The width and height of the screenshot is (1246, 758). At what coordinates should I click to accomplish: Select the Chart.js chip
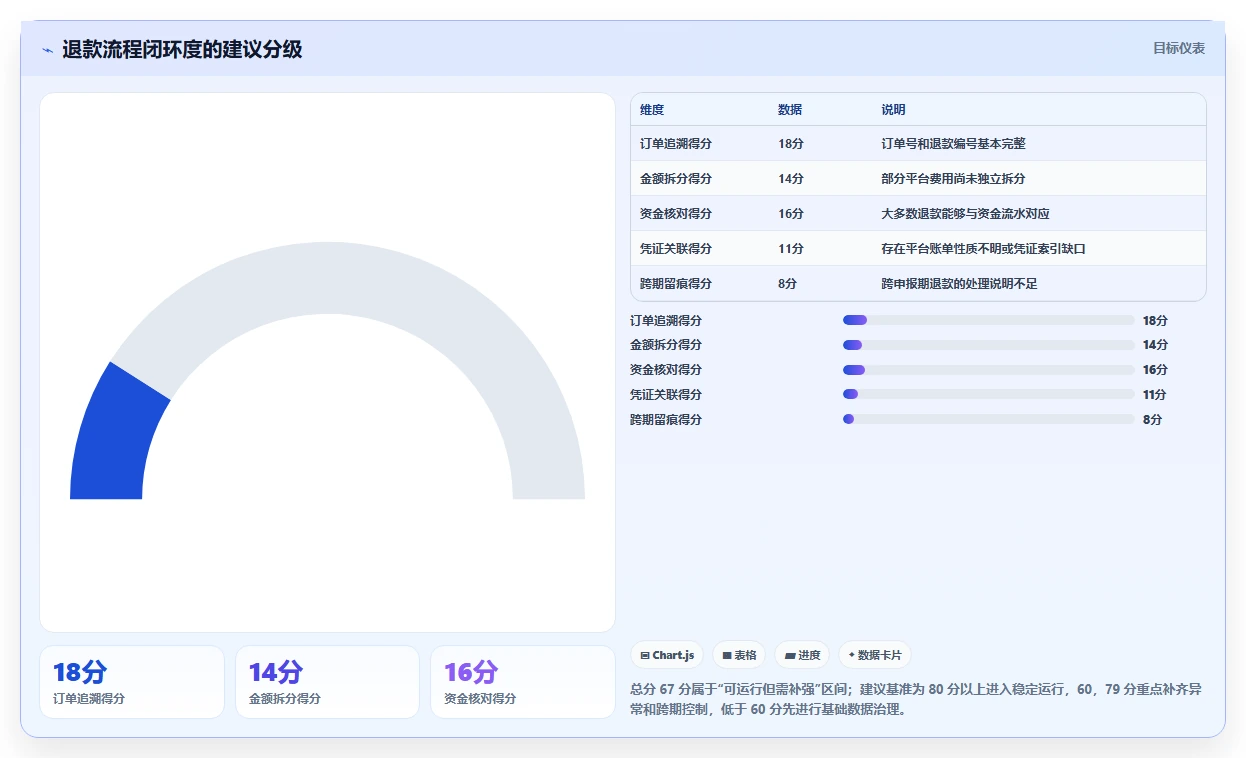tap(667, 655)
